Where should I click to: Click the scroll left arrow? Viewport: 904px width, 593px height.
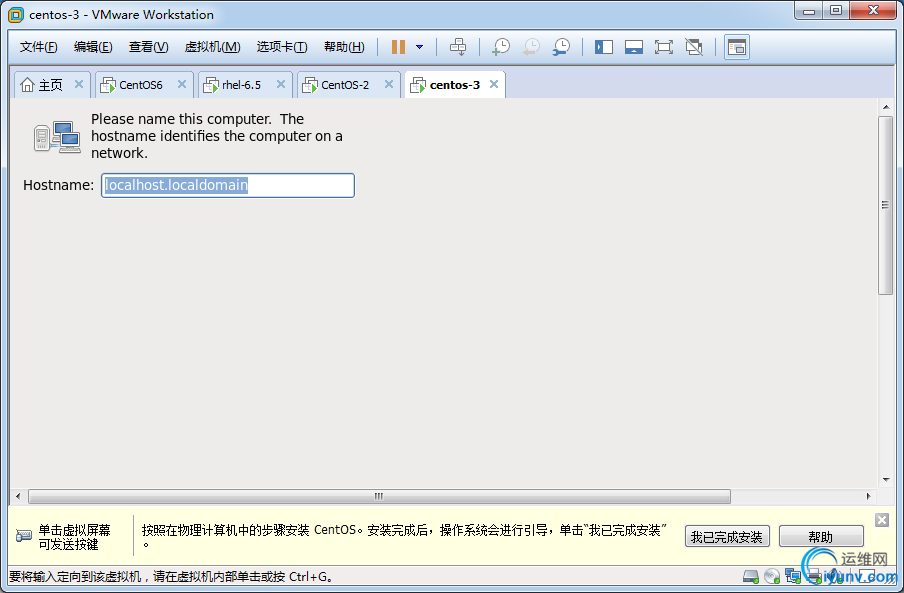[18, 496]
